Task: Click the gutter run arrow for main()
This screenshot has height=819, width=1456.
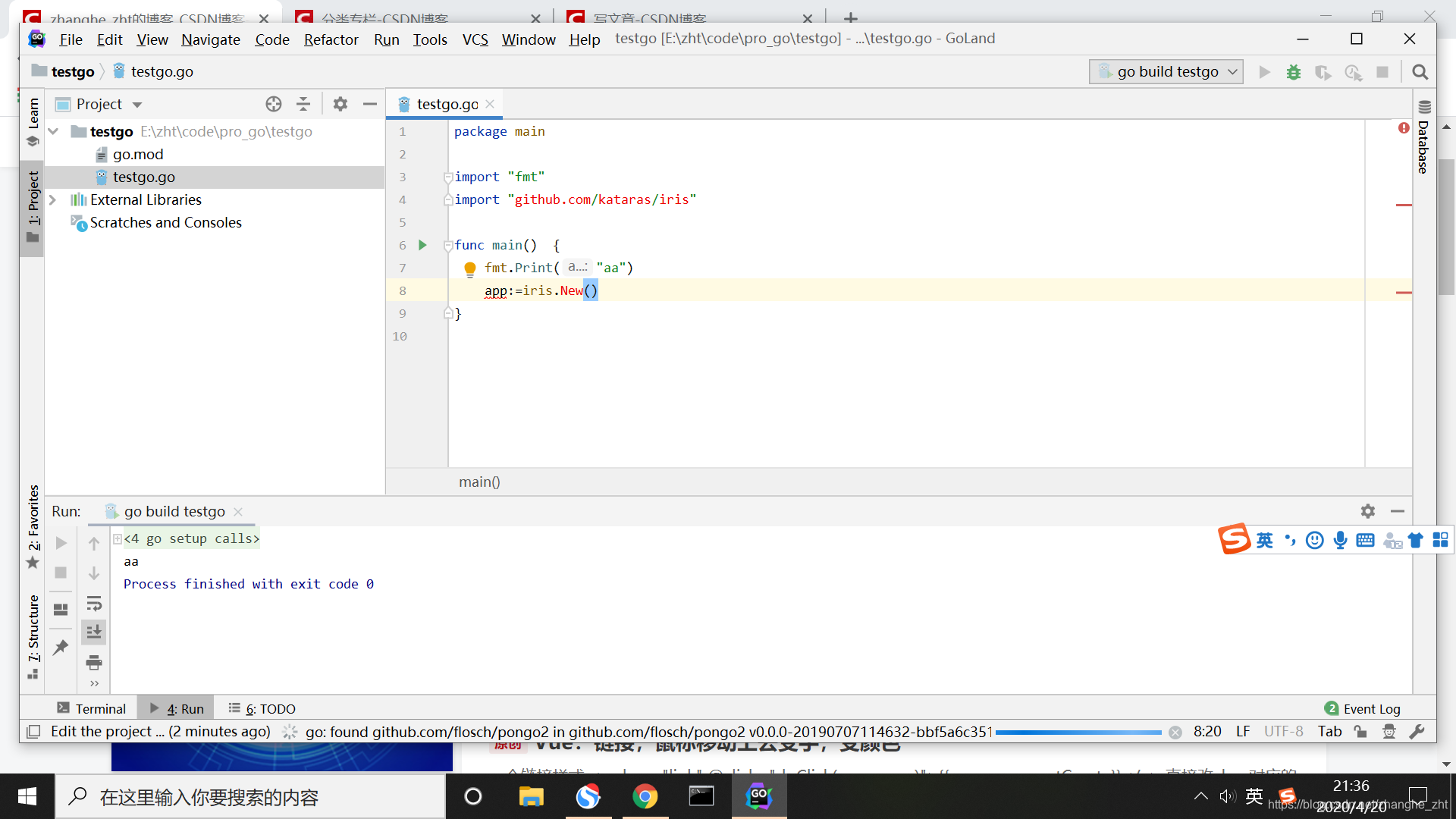Action: click(423, 245)
